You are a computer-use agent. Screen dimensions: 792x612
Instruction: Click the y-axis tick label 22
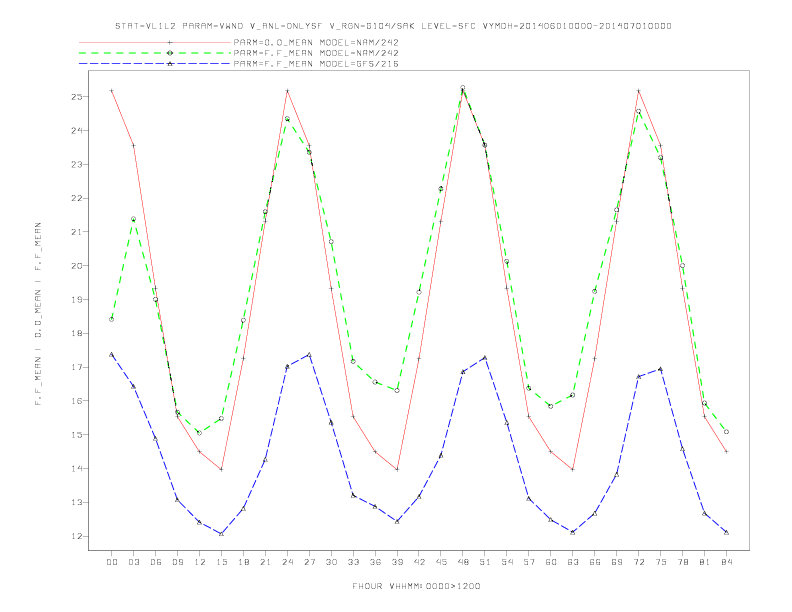pos(77,198)
